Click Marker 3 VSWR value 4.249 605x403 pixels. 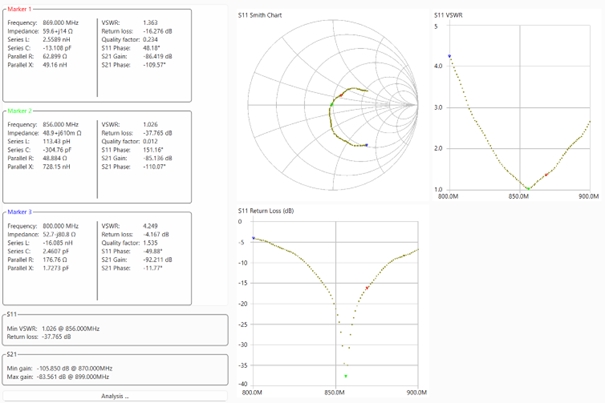click(150, 226)
